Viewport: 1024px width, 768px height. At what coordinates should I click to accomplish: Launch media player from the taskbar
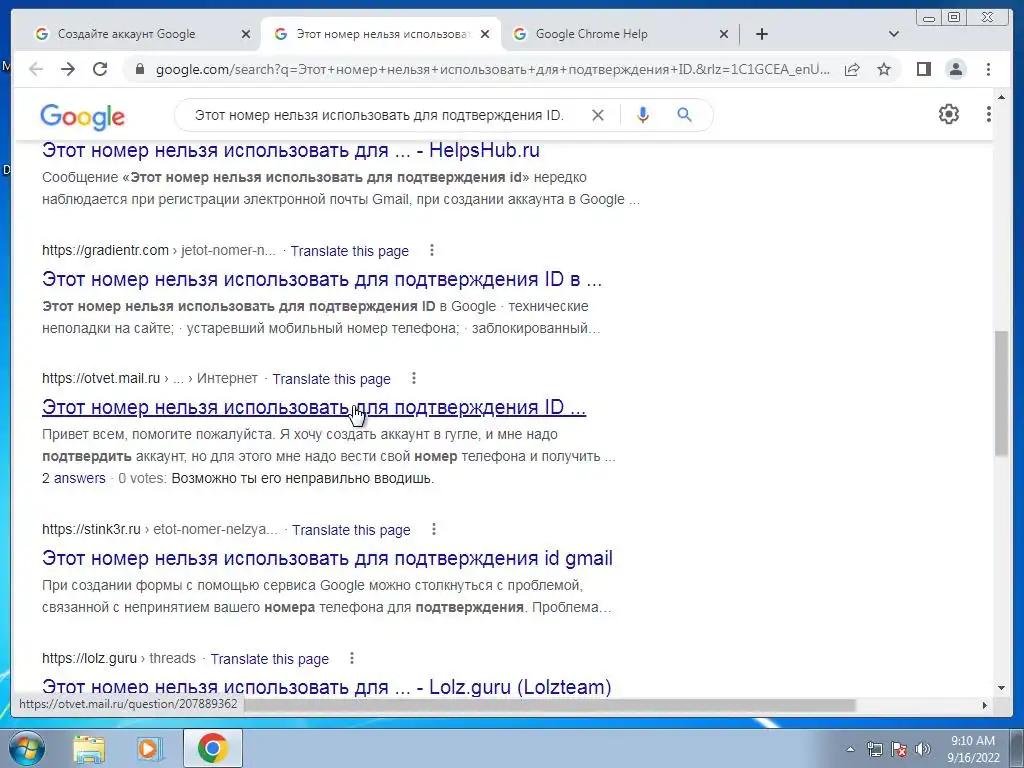pos(149,749)
